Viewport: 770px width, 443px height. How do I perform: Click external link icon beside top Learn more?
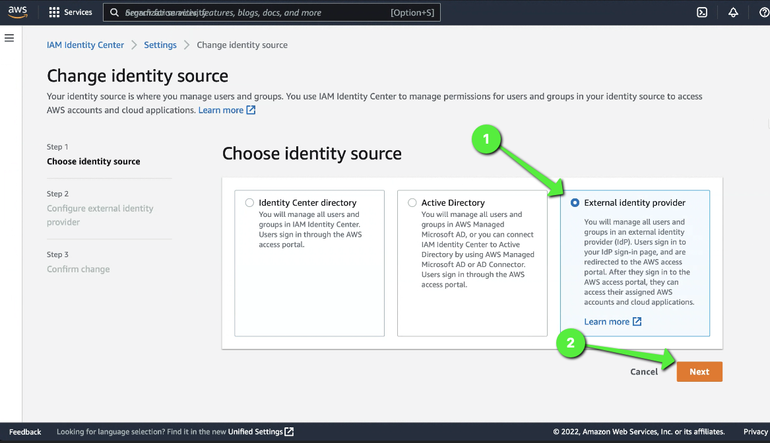tap(251, 110)
